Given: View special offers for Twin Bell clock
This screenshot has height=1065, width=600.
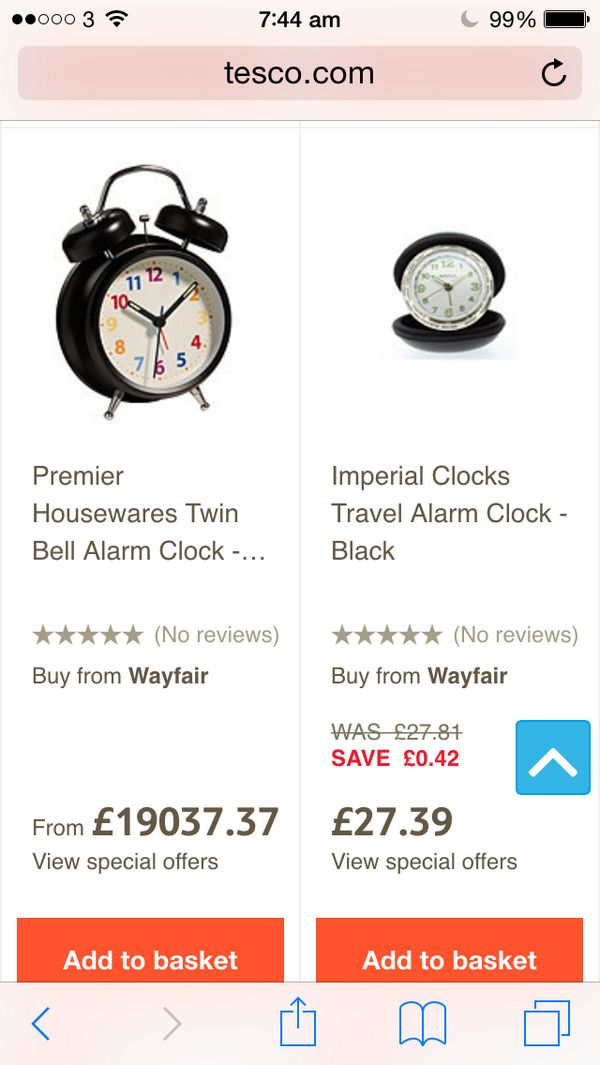Looking at the screenshot, I should (x=125, y=862).
